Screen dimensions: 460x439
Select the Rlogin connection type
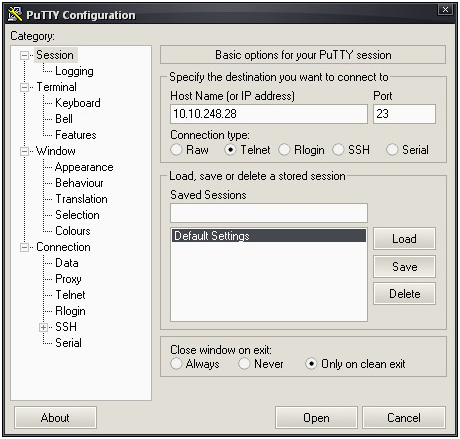pyautogui.click(x=284, y=150)
